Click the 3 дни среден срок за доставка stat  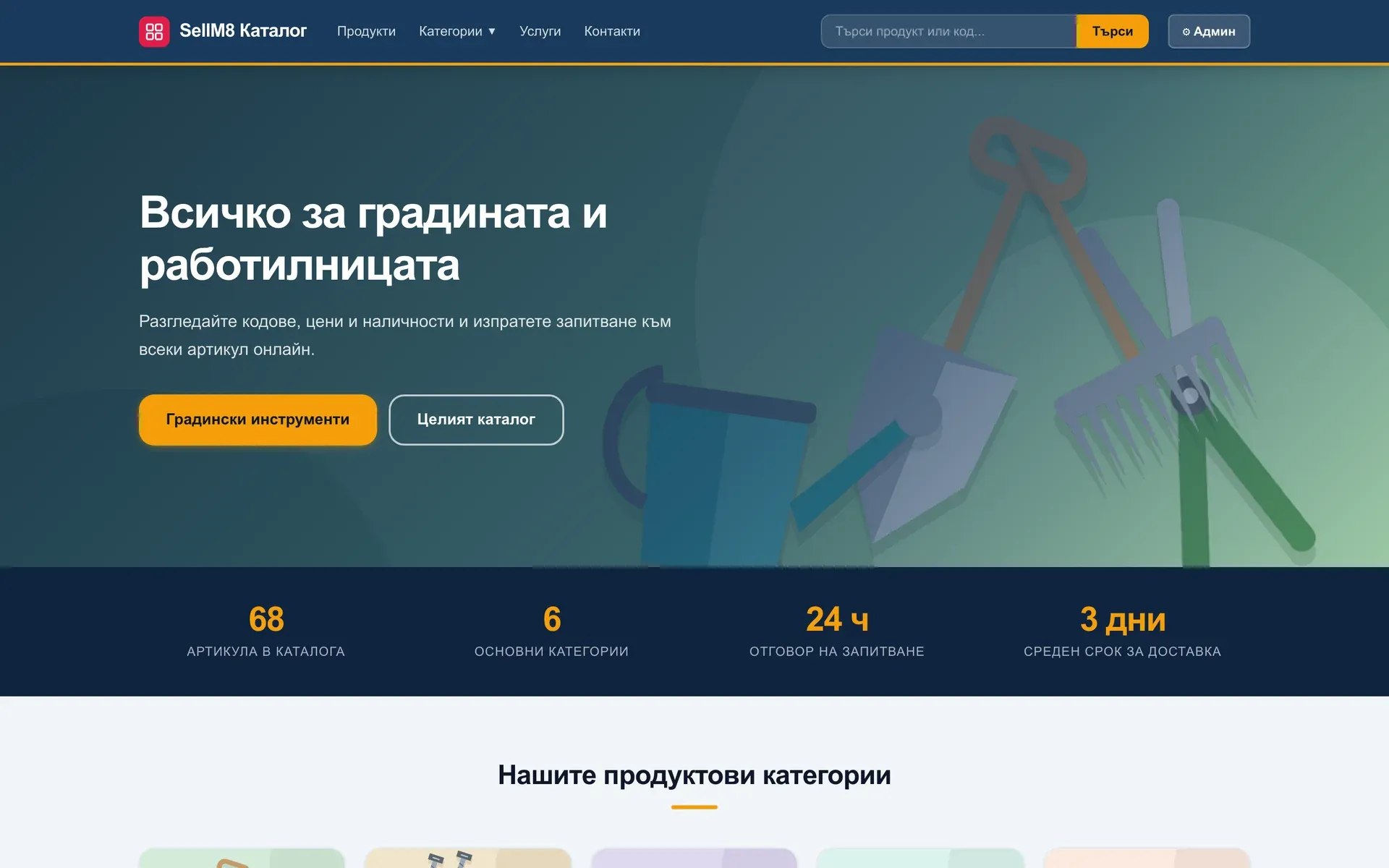pyautogui.click(x=1122, y=631)
